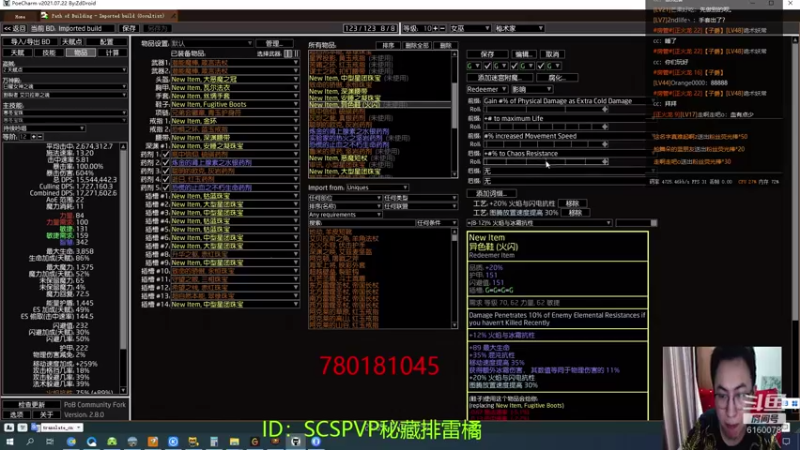Click 保存 beside Imported build name
The width and height of the screenshot is (800, 450).
pos(129,29)
